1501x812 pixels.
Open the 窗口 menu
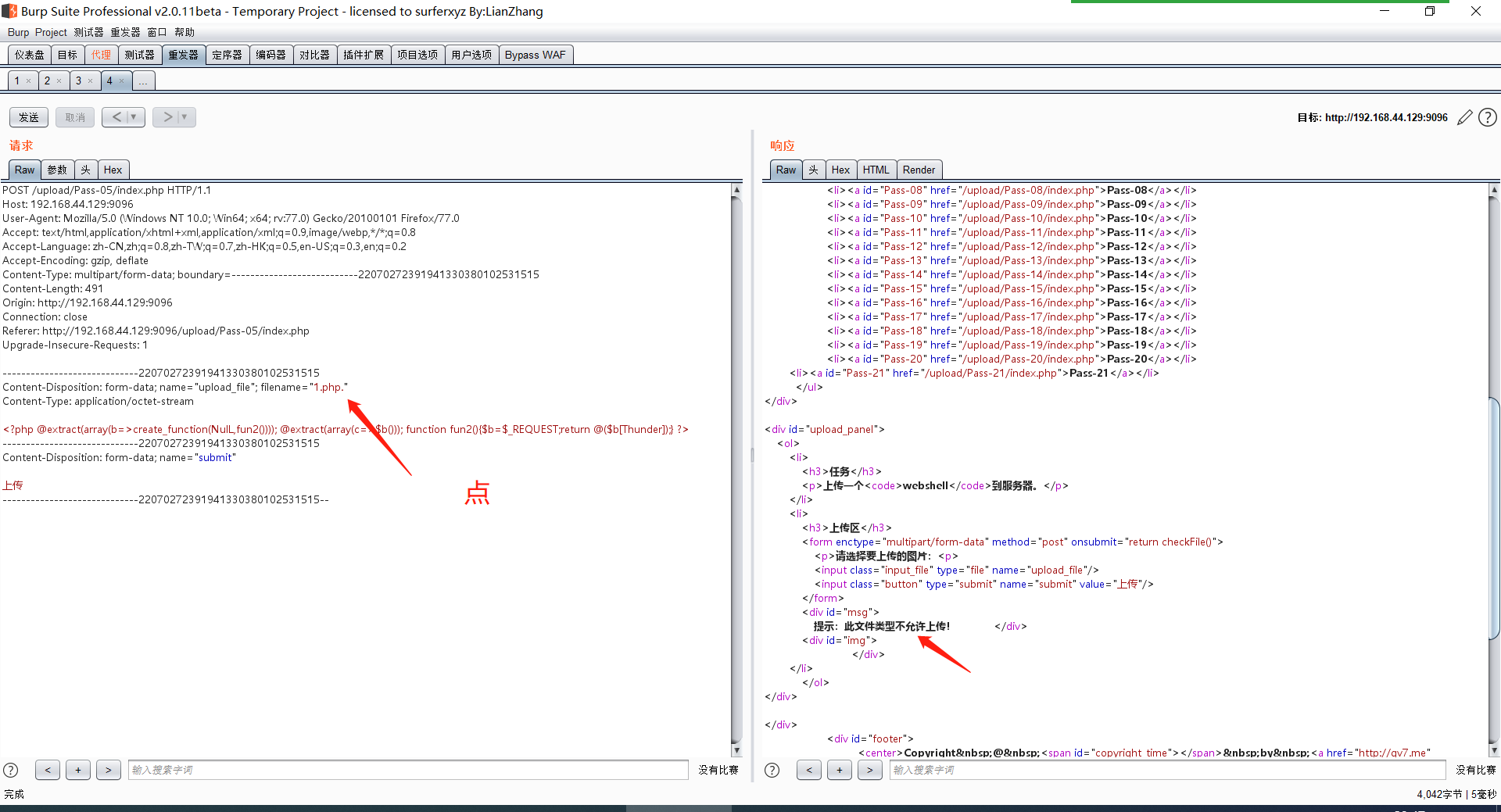157,32
